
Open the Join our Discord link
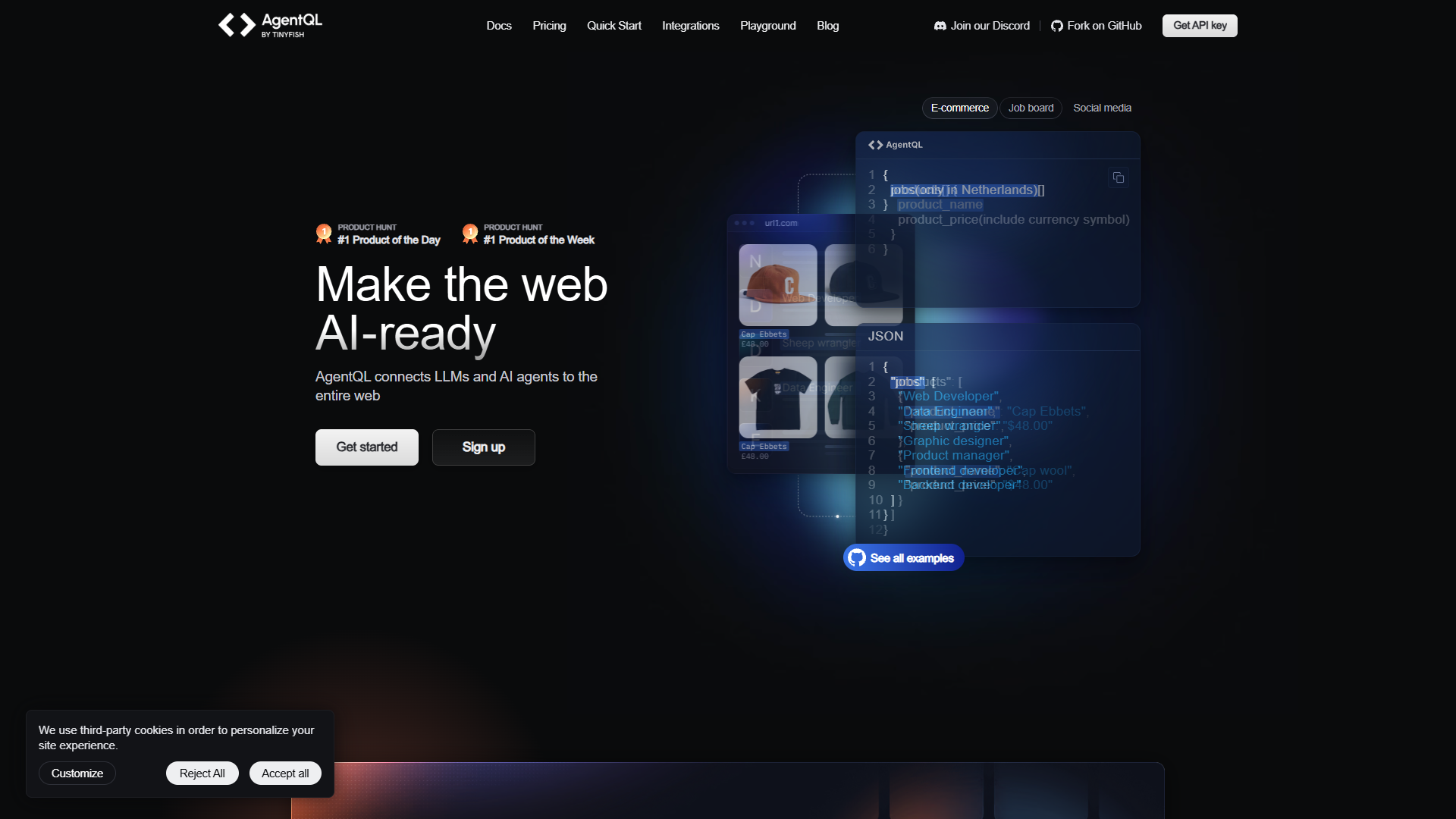(982, 26)
